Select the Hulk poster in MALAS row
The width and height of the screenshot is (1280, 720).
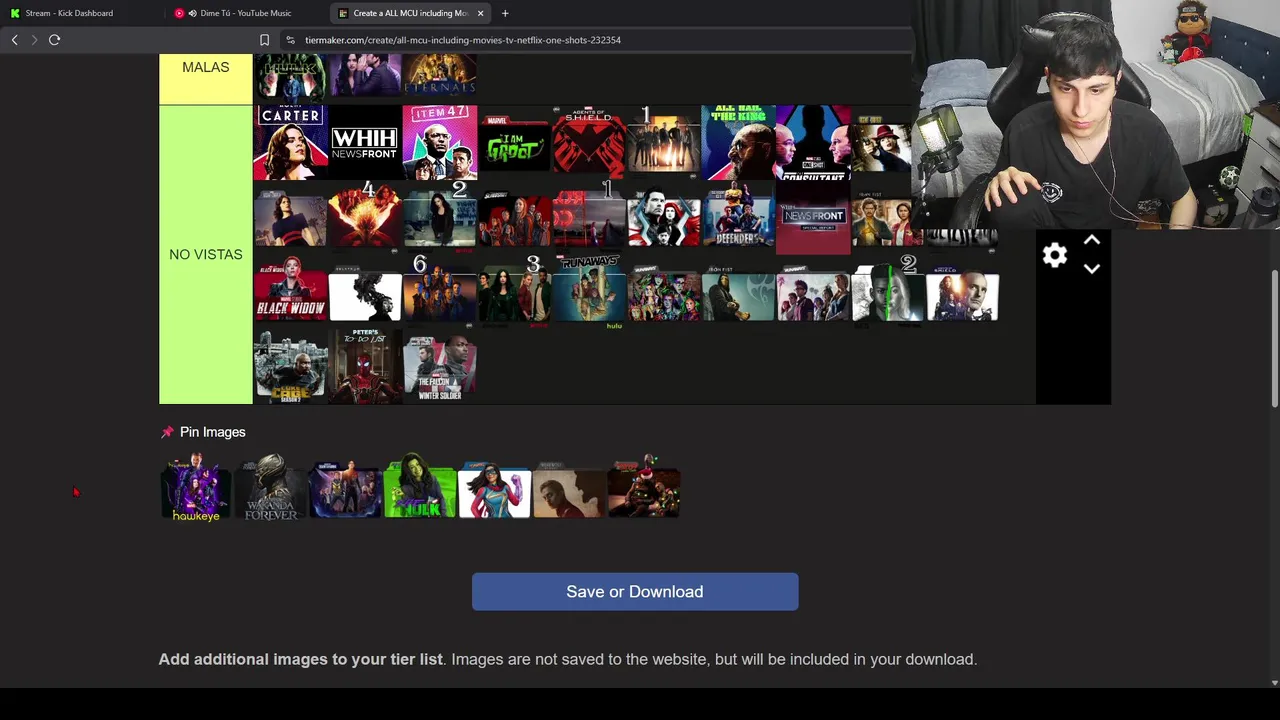[x=290, y=76]
